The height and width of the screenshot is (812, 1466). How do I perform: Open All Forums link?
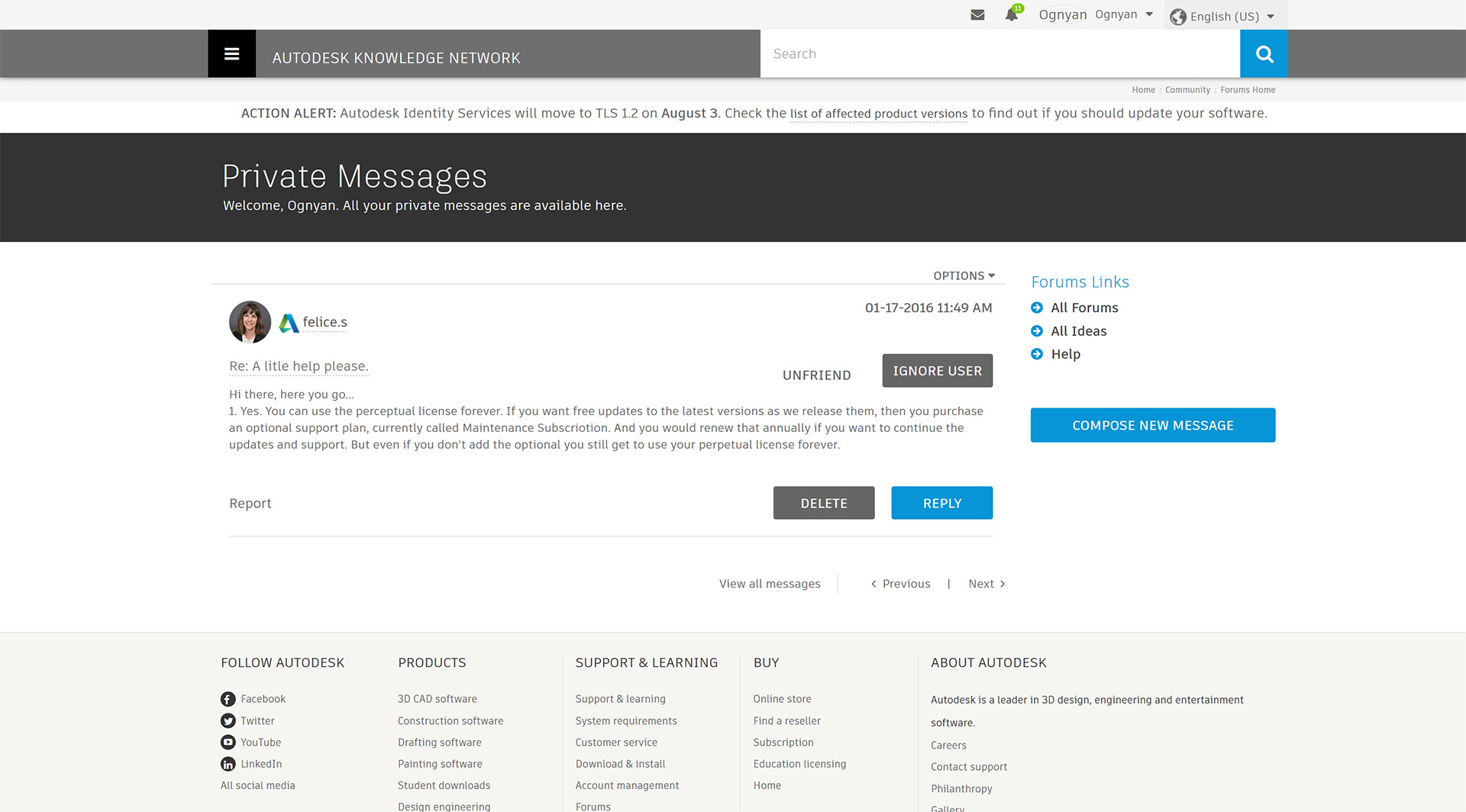(x=1084, y=308)
